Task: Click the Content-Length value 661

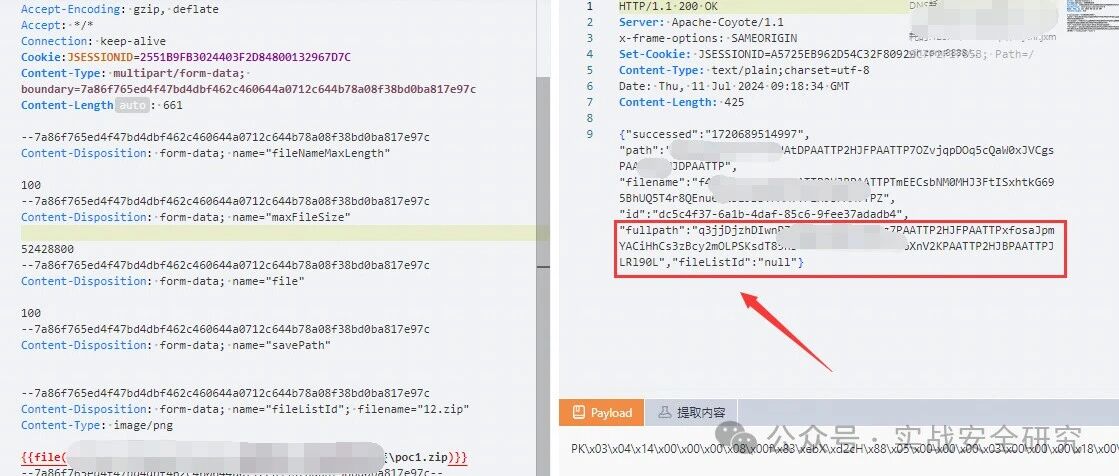Action: click(173, 105)
